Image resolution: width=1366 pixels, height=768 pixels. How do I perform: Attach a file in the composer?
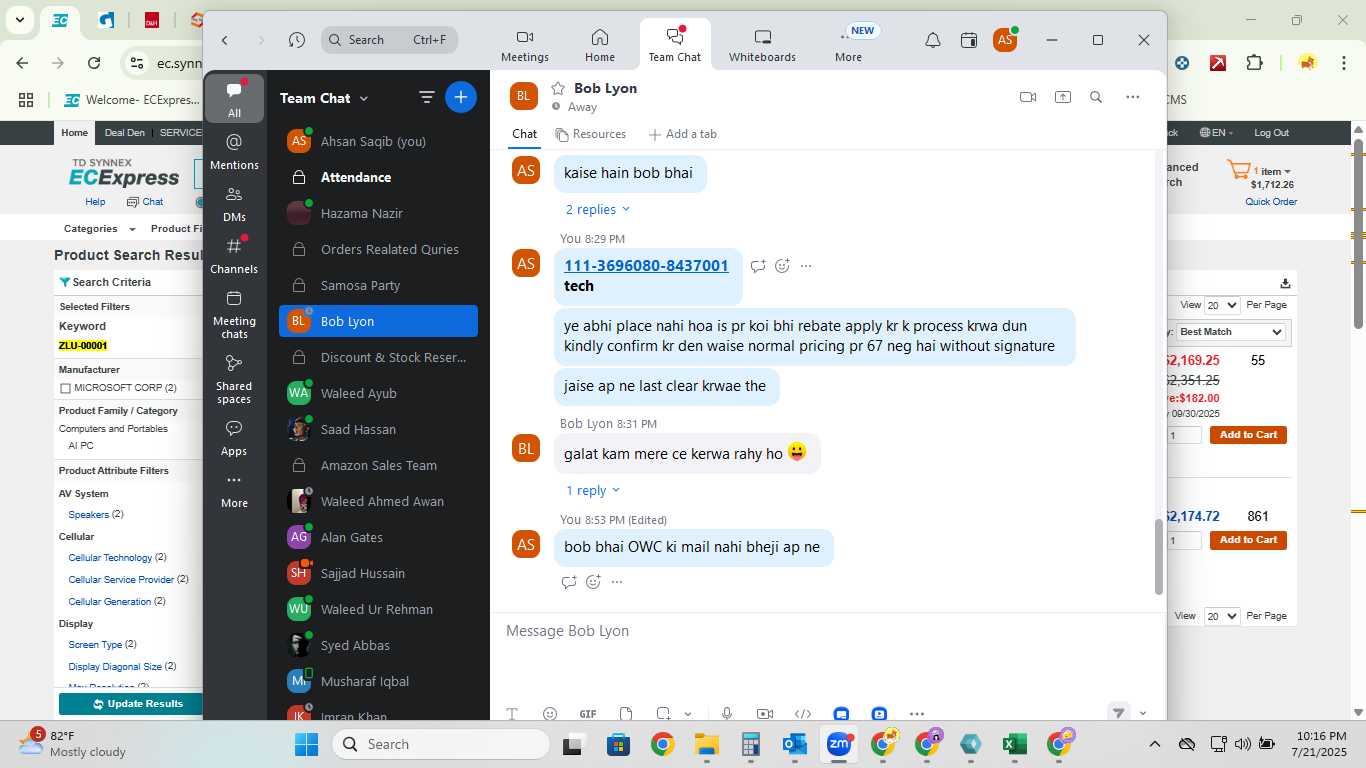pyautogui.click(x=626, y=714)
